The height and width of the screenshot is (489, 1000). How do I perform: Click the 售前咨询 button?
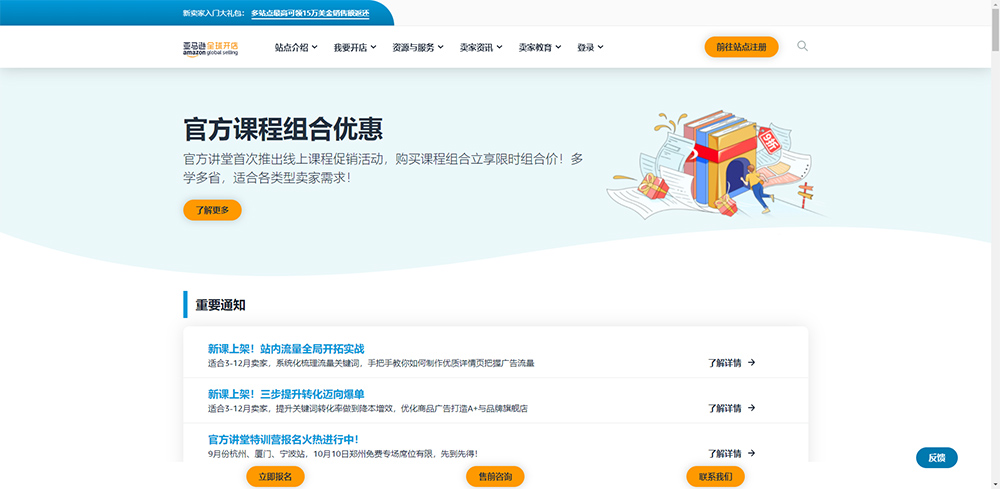tap(495, 477)
